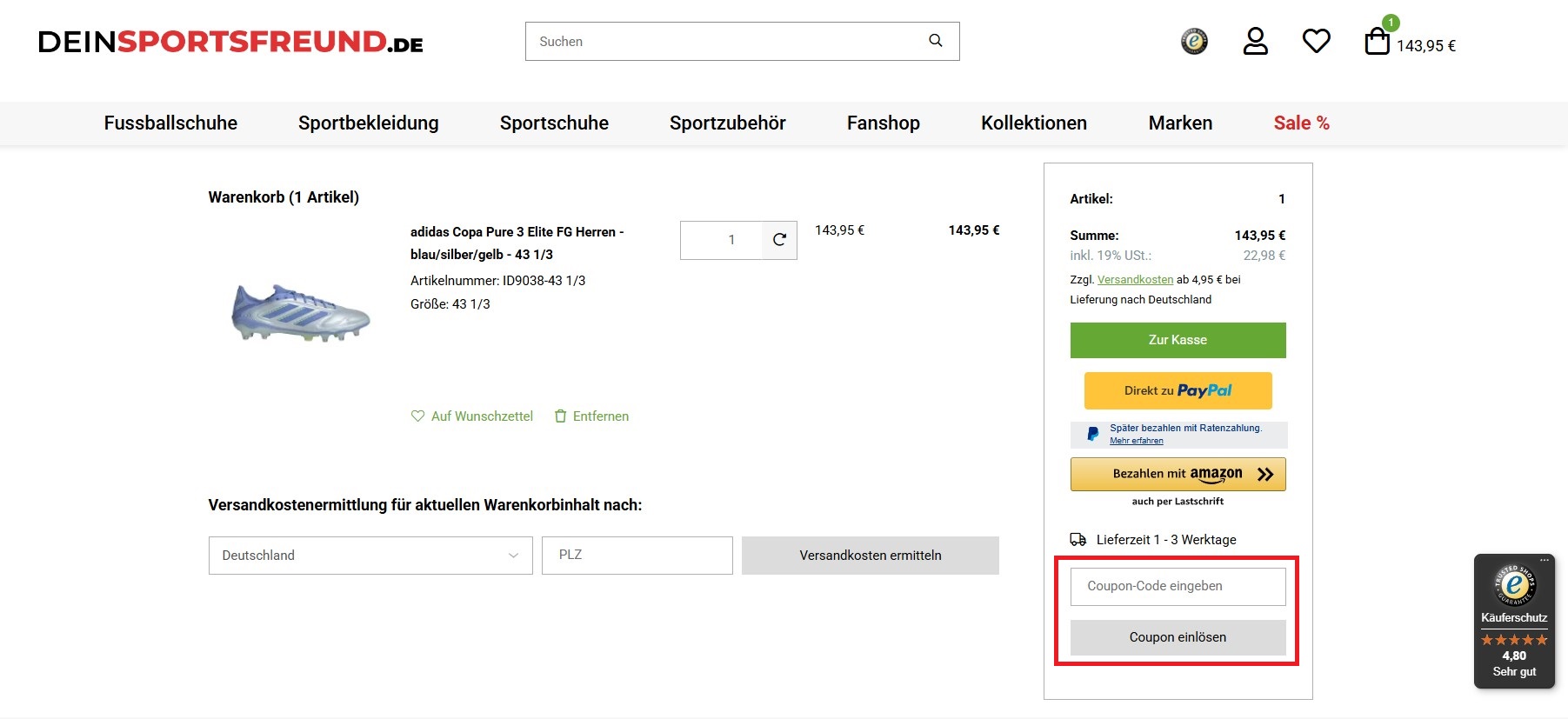Open the Kollektionen menu
Viewport: 1568px width, 719px height.
click(x=1034, y=123)
